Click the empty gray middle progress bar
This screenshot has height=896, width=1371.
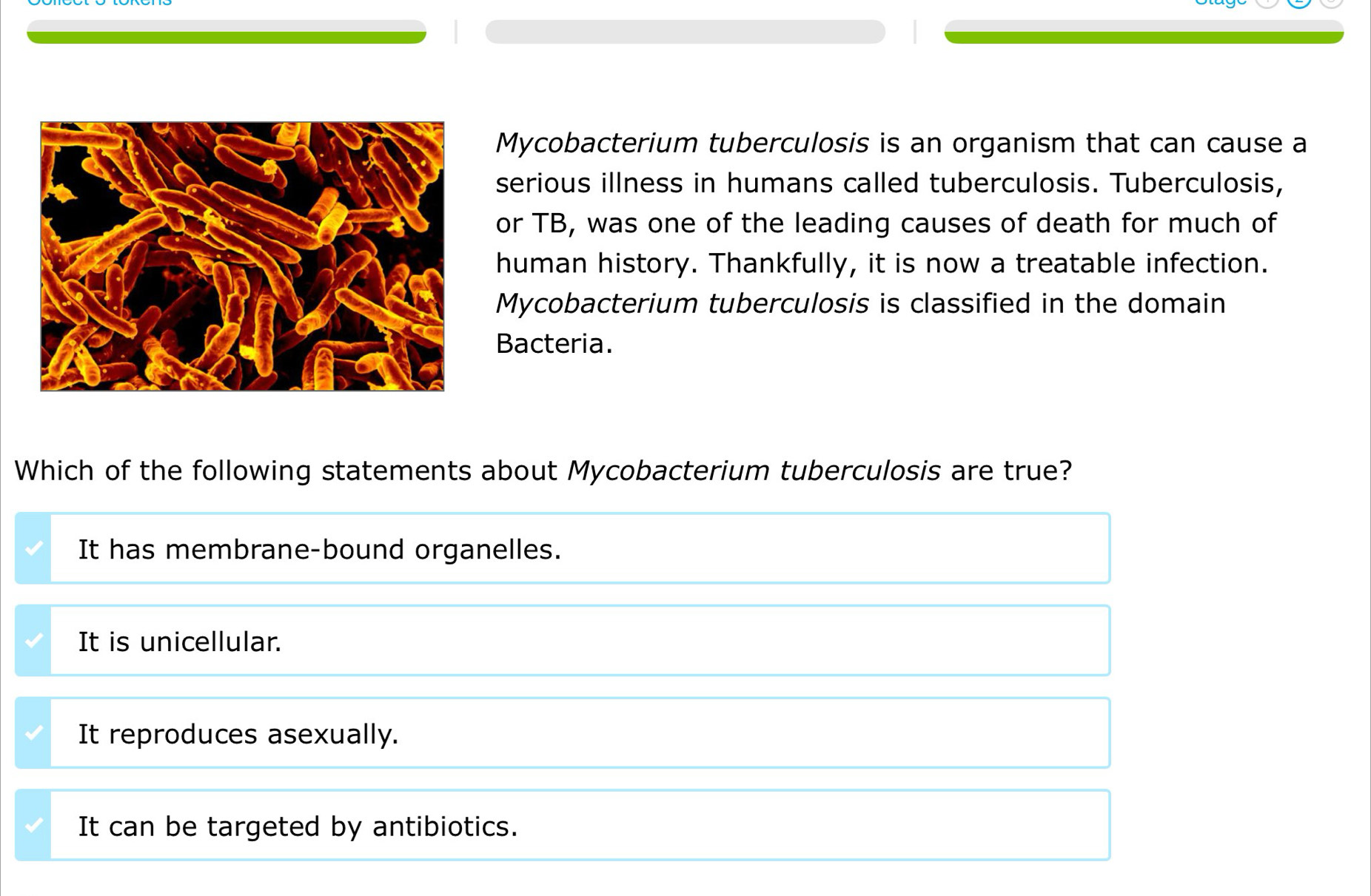pos(685,33)
